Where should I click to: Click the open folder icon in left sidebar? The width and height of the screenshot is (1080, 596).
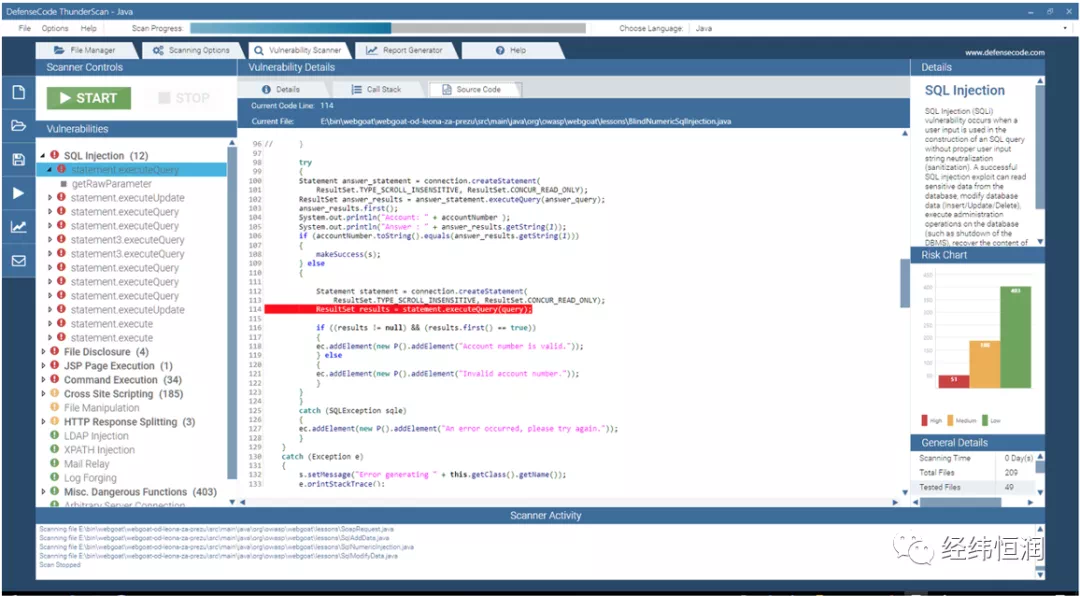pos(19,125)
